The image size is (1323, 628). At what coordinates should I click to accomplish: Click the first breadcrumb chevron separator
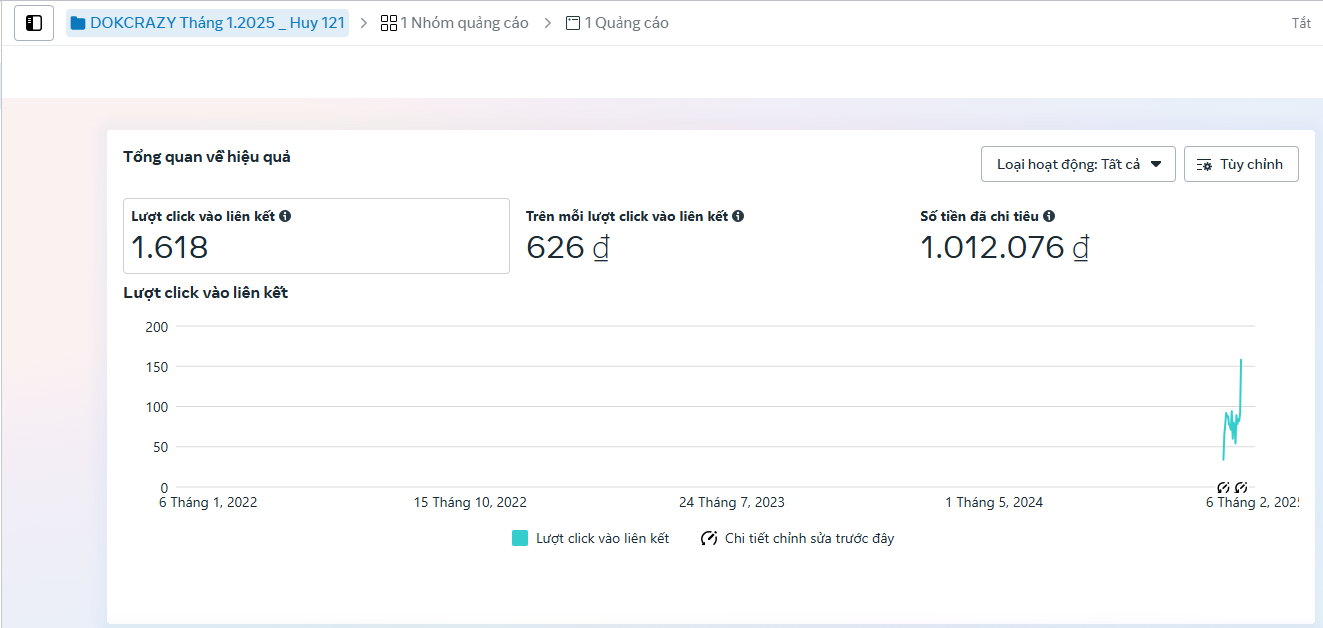click(x=363, y=23)
